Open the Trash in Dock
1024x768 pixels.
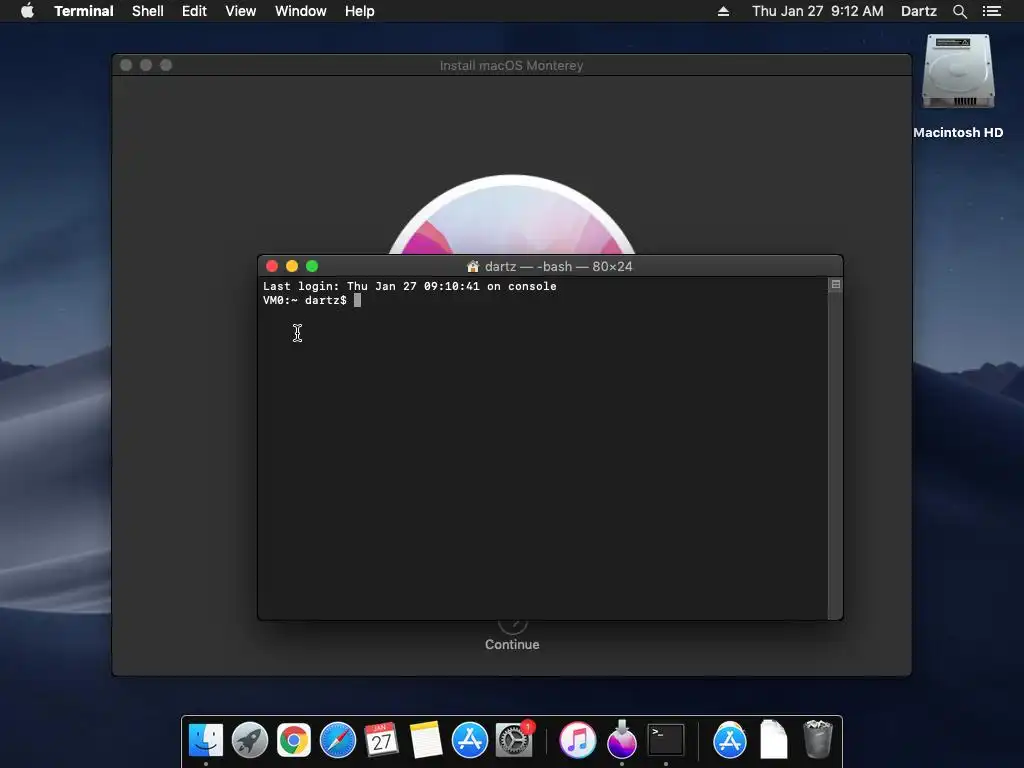pyautogui.click(x=817, y=739)
